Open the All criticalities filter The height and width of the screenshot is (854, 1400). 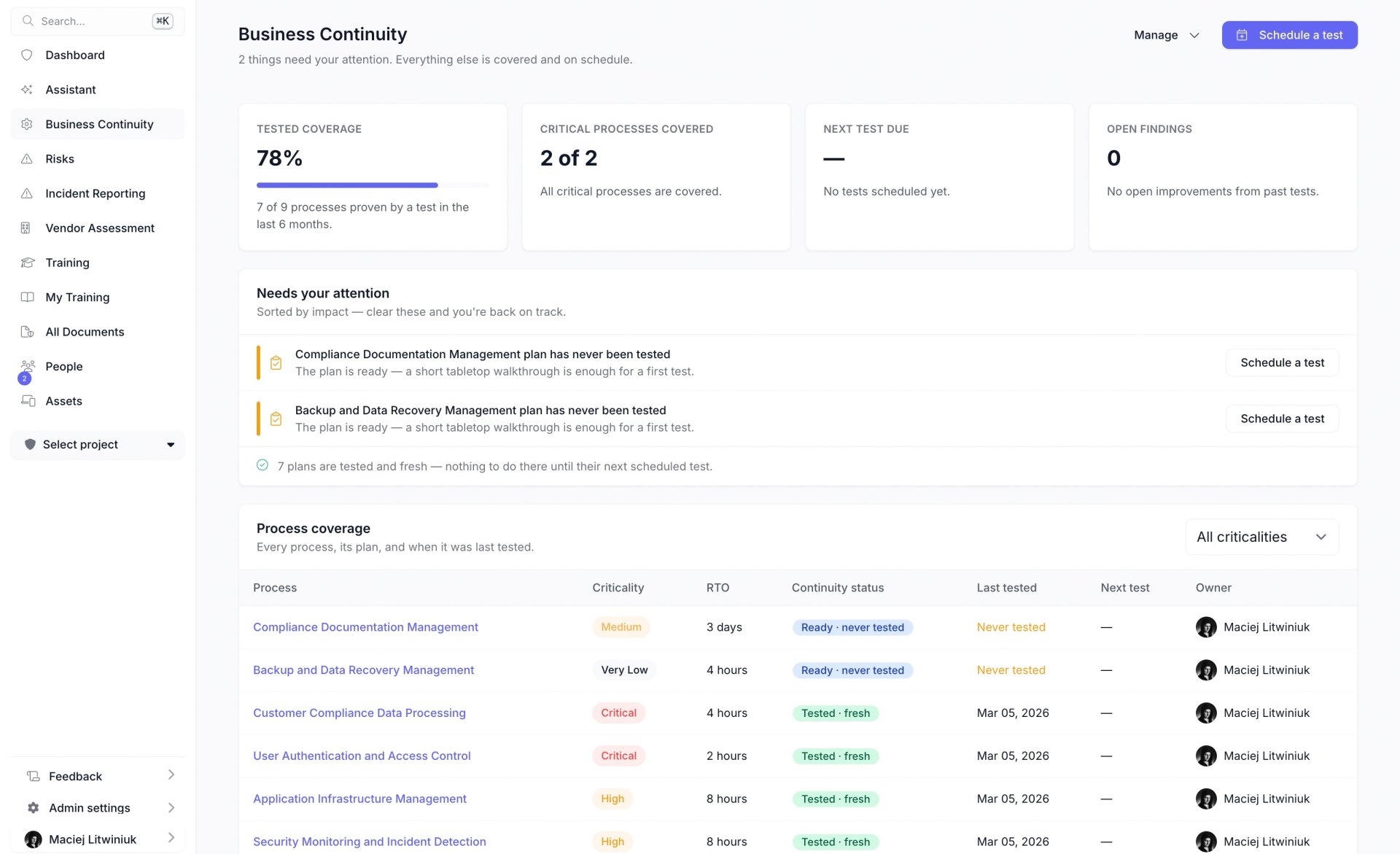[x=1262, y=537]
